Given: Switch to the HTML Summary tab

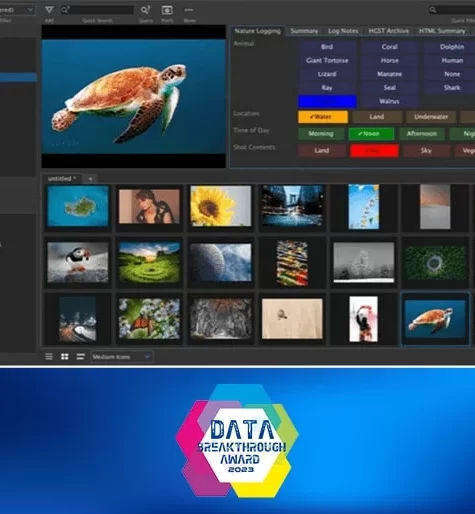Looking at the screenshot, I should [442, 31].
